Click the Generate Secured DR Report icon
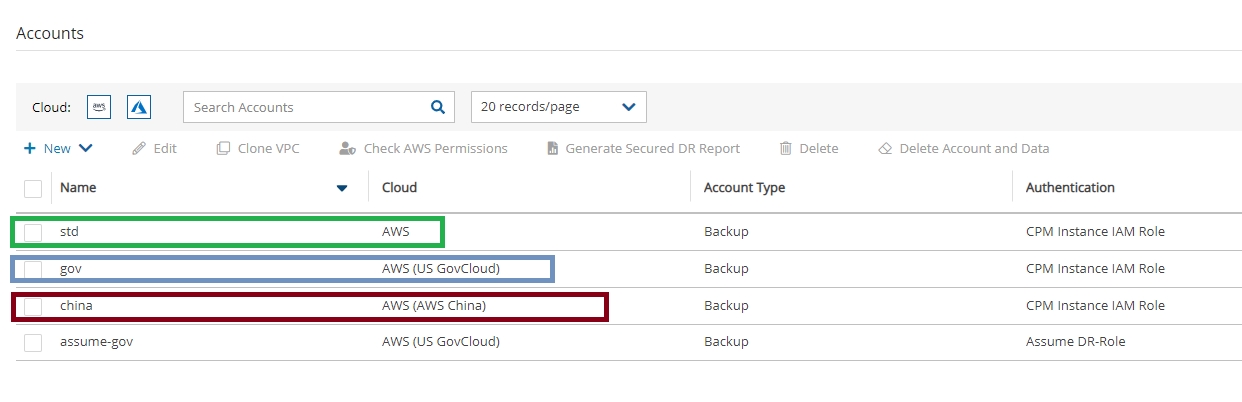 click(x=552, y=148)
